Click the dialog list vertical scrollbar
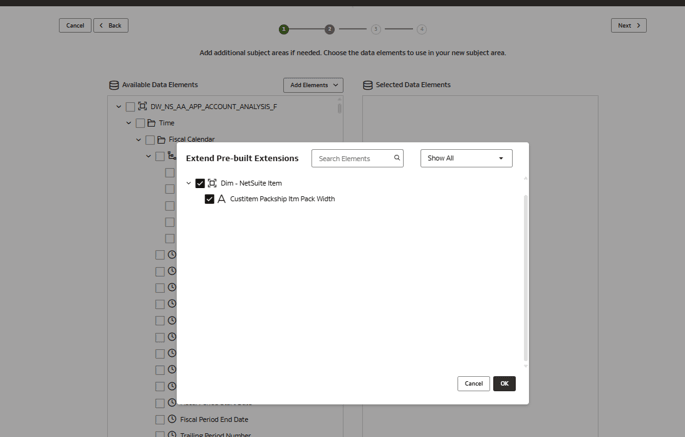 [526, 278]
